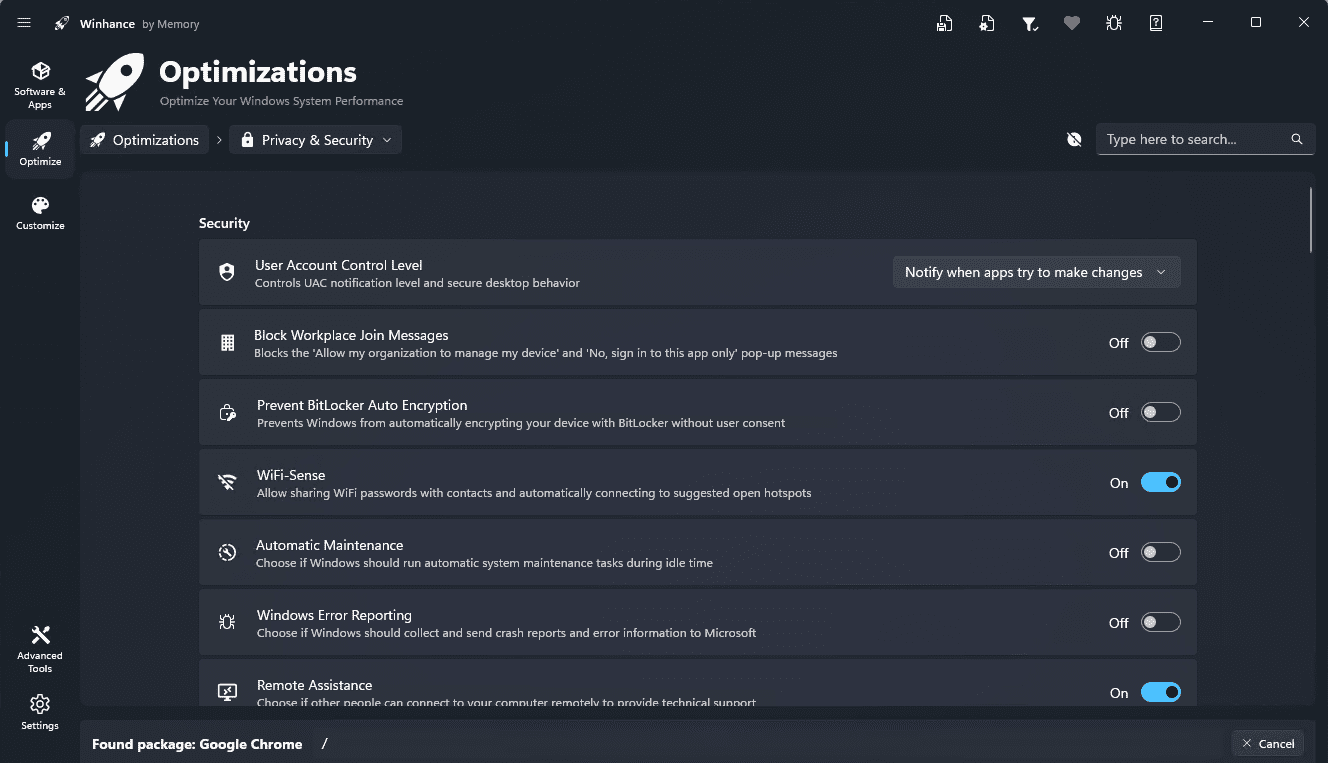Turn on Prevent BitLocker Auto Encryption
Screen dimensions: 1328x763
[x=1160, y=413]
